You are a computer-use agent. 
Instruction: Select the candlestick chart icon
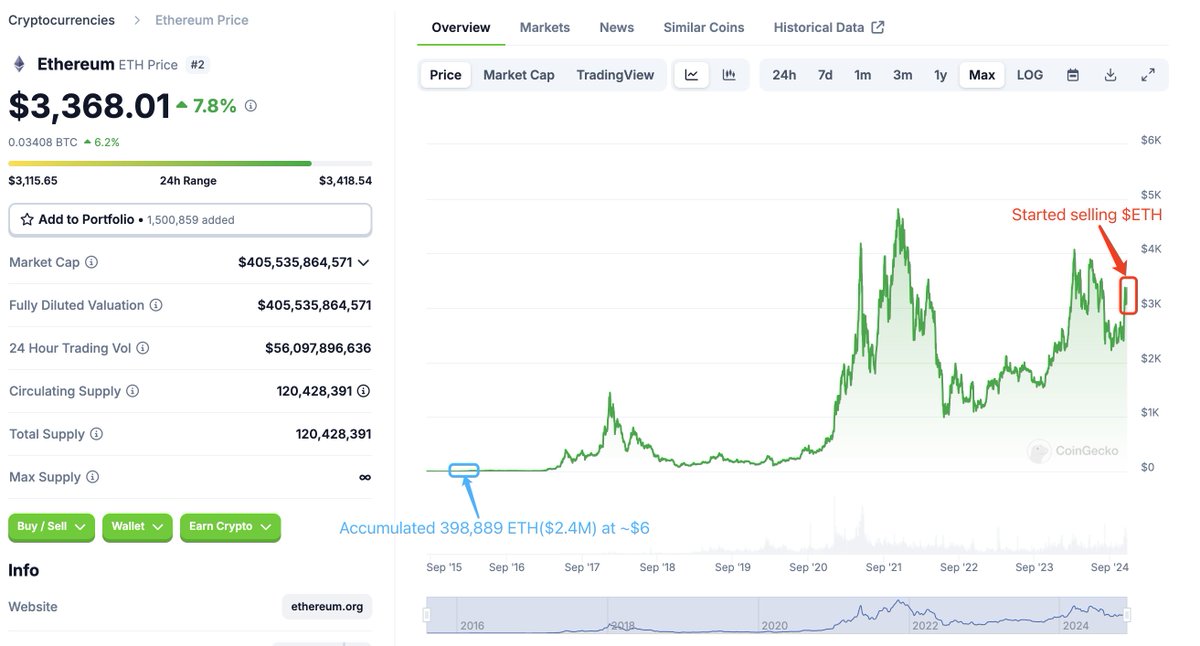(729, 74)
